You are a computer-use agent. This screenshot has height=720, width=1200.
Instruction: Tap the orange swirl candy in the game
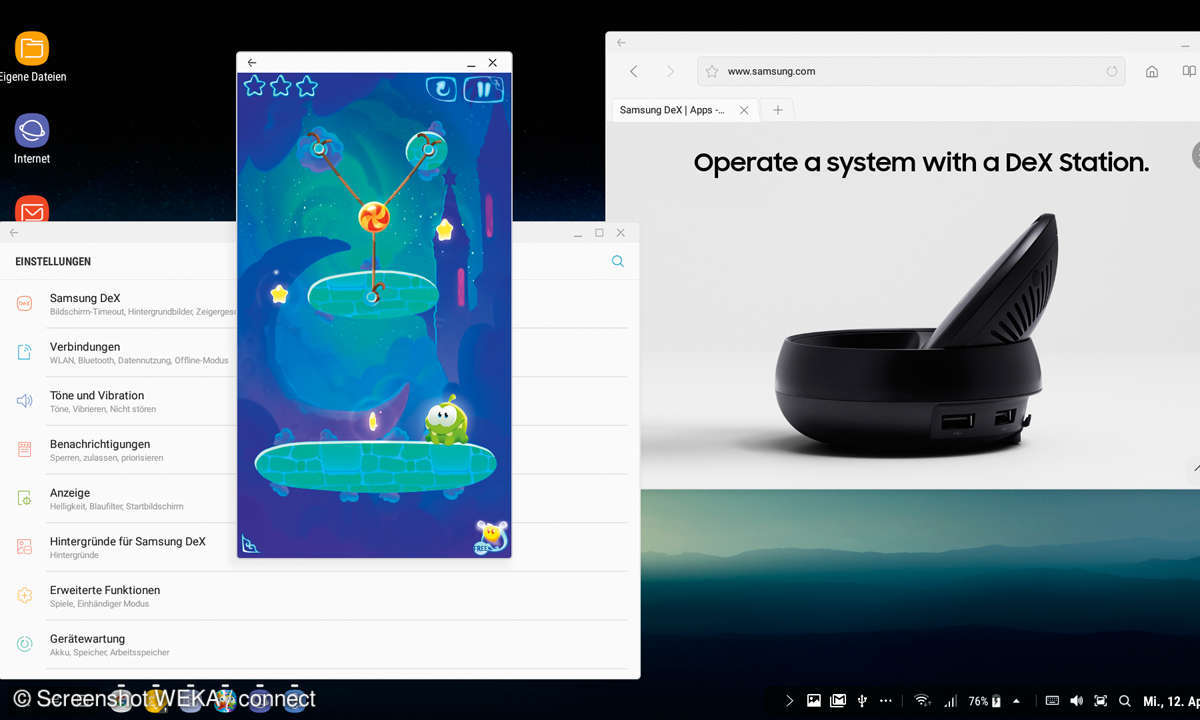tap(373, 216)
